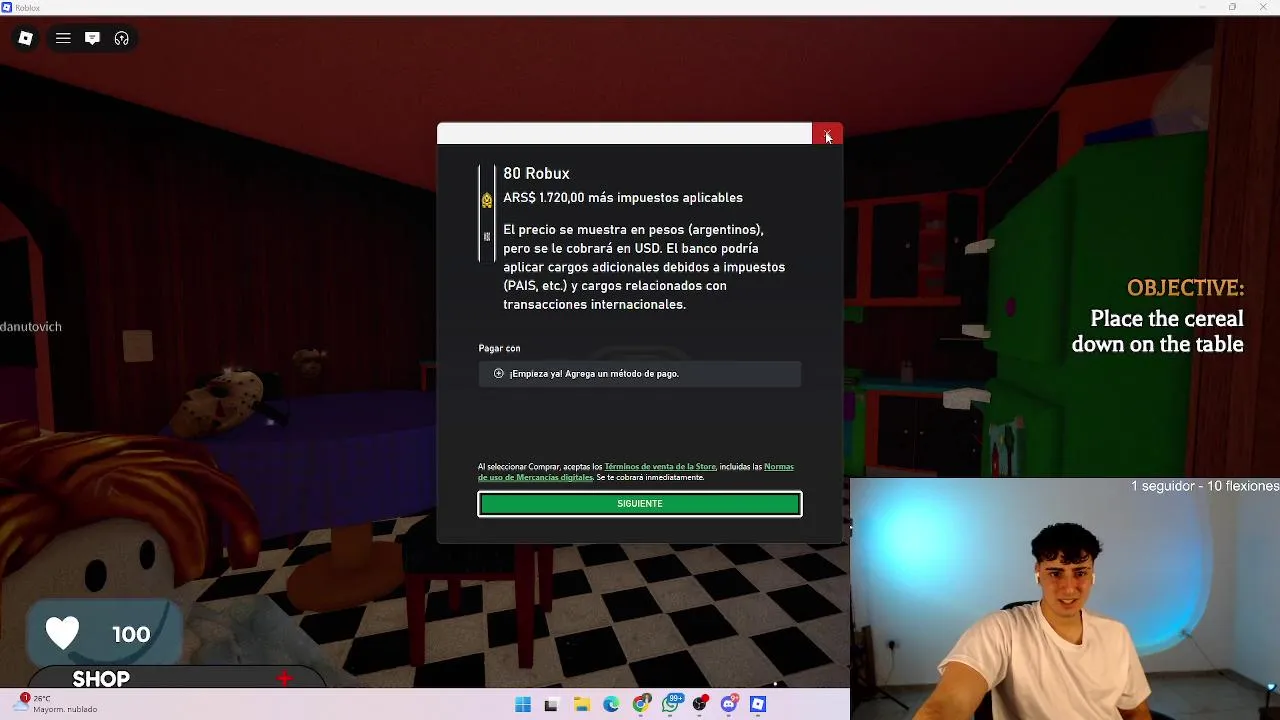Open Discord from taskbar

click(x=729, y=705)
